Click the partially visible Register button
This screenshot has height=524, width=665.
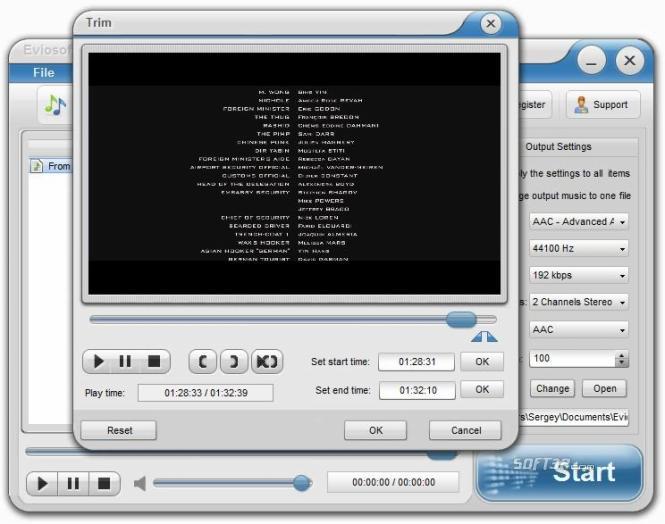click(x=535, y=105)
